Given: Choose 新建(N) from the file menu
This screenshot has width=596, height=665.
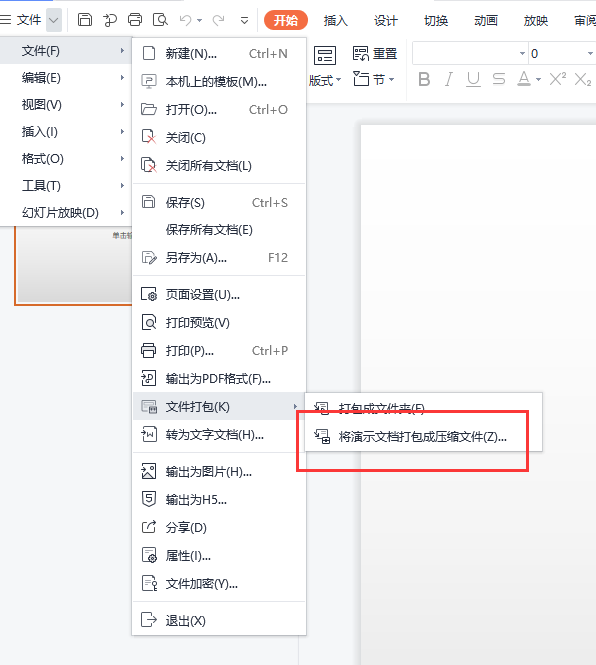Looking at the screenshot, I should point(219,54).
